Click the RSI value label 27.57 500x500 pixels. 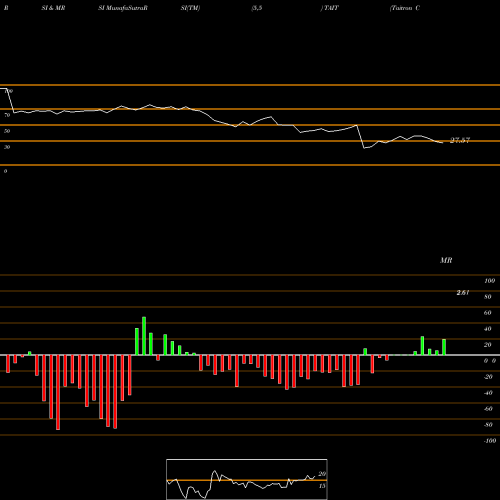[x=460, y=140]
